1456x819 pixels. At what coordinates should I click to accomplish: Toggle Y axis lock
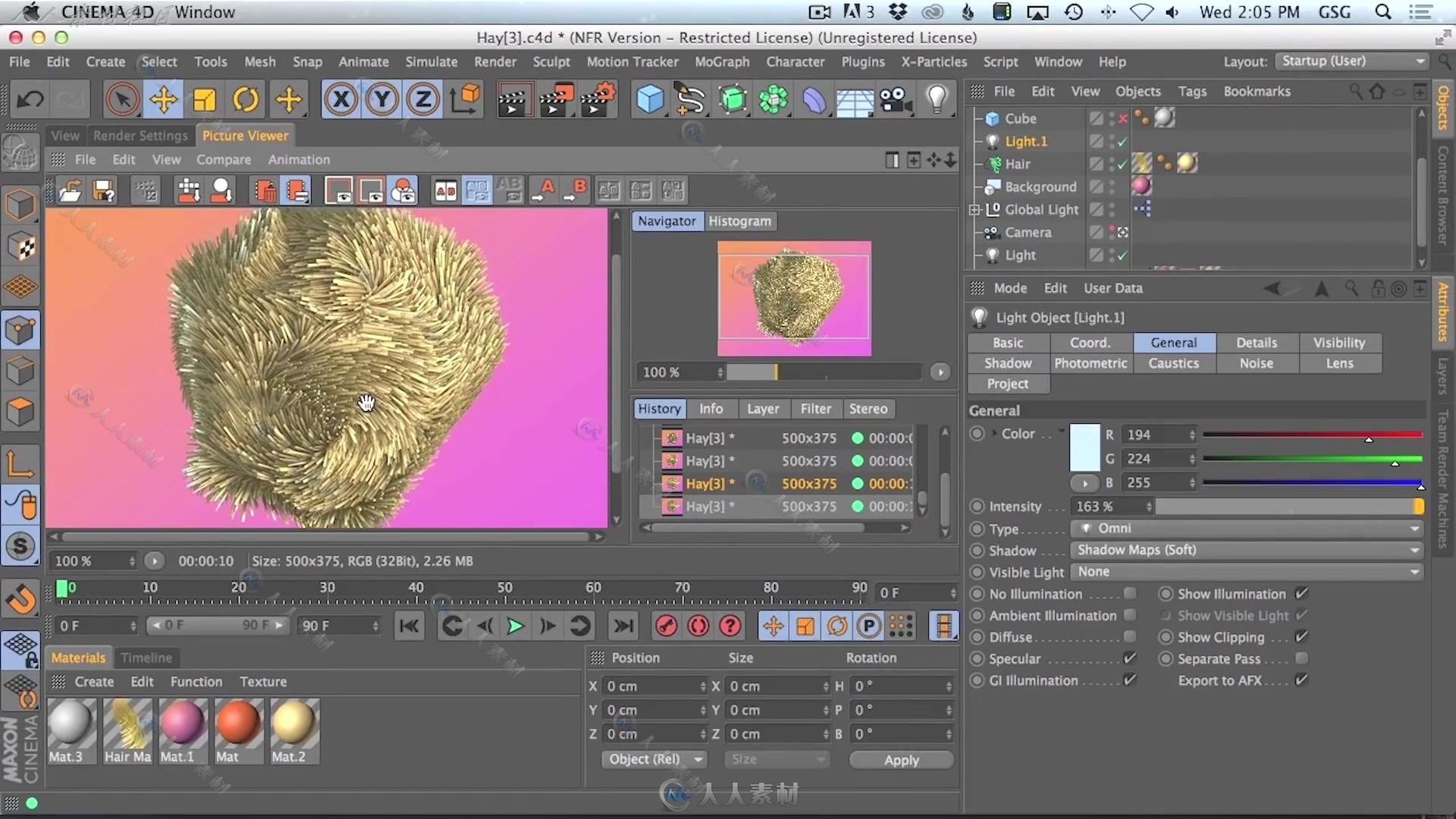coord(382,99)
